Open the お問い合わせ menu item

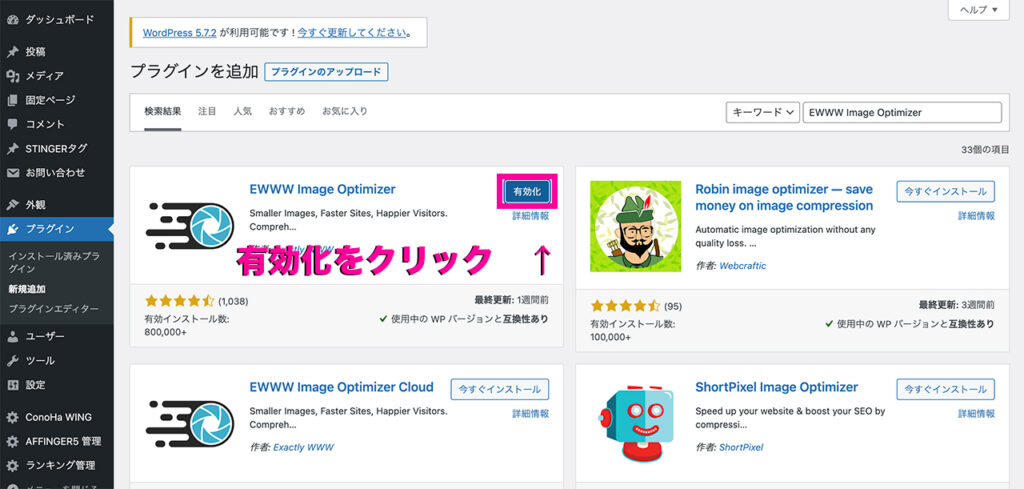point(57,173)
